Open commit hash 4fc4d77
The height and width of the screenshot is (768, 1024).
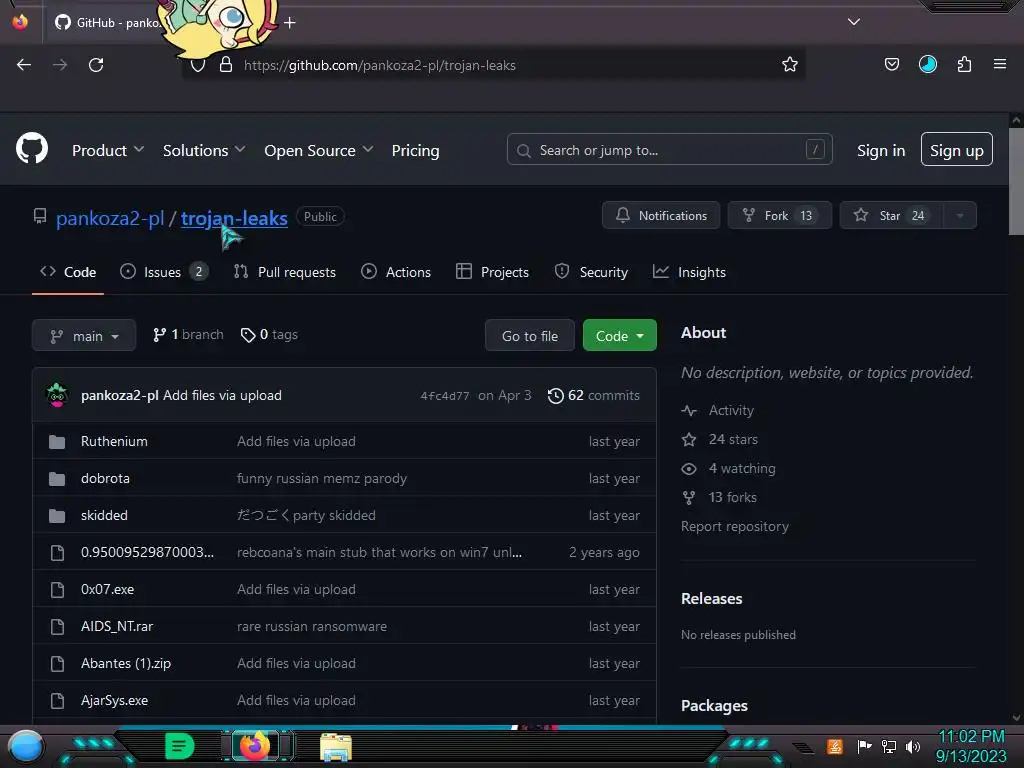(445, 396)
